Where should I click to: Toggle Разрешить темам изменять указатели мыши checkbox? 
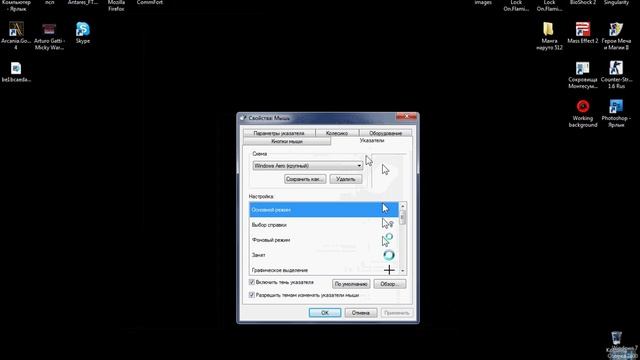(252, 295)
